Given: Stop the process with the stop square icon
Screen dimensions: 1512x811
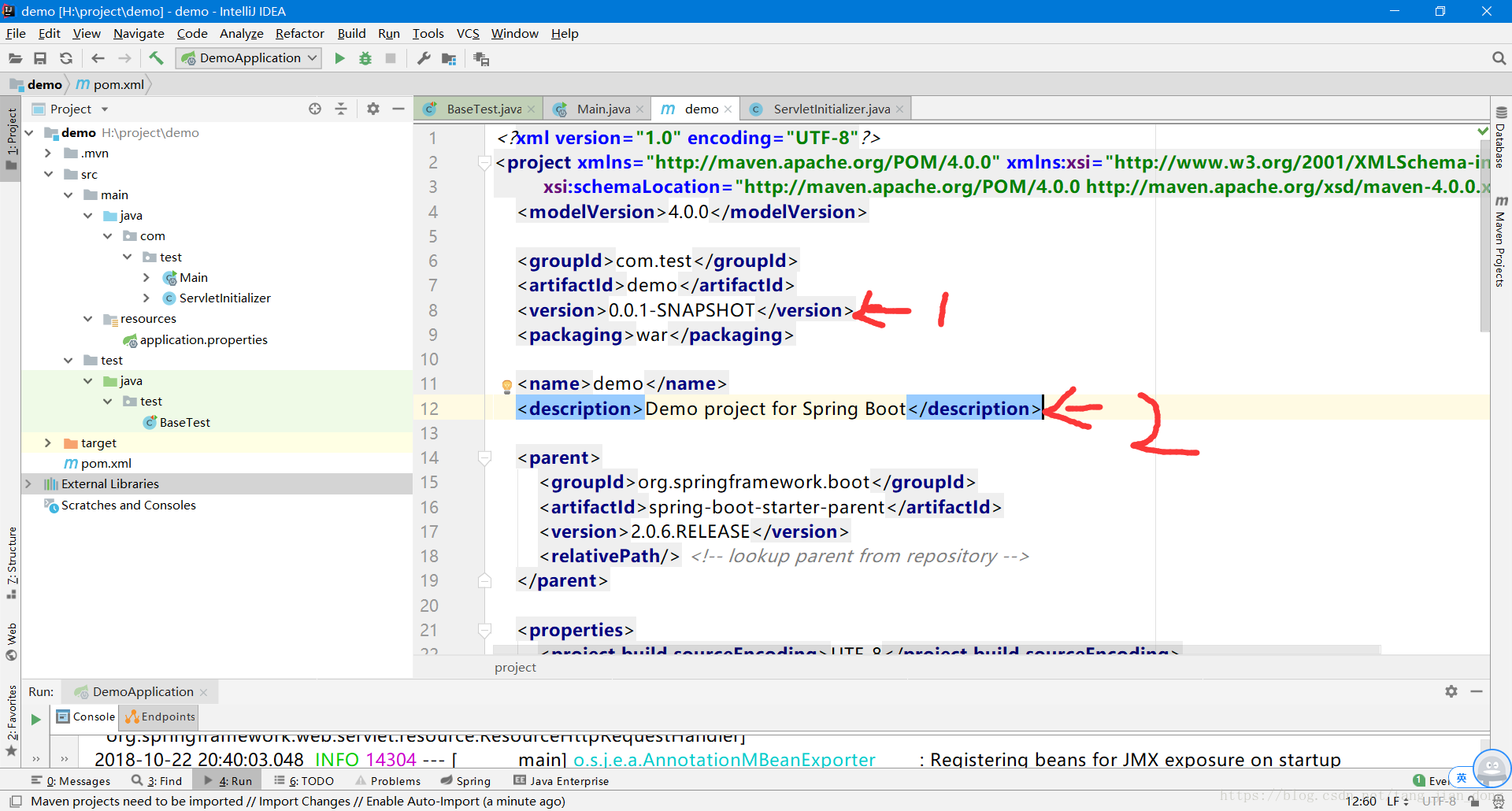Looking at the screenshot, I should [x=391, y=58].
